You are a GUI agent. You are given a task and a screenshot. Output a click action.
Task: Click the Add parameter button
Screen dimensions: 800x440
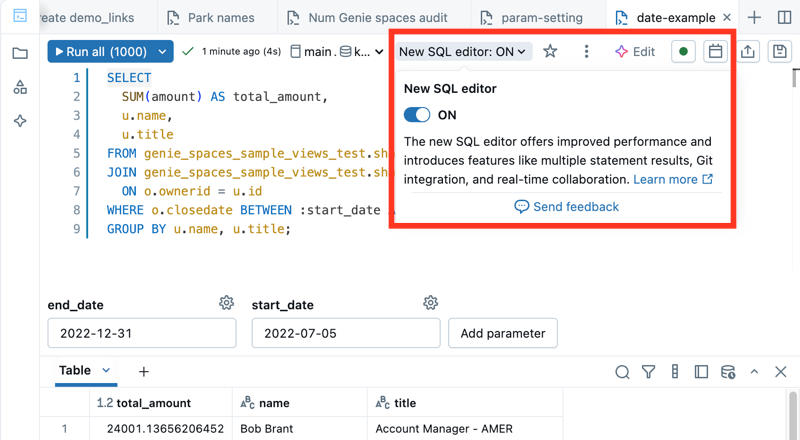pos(502,333)
